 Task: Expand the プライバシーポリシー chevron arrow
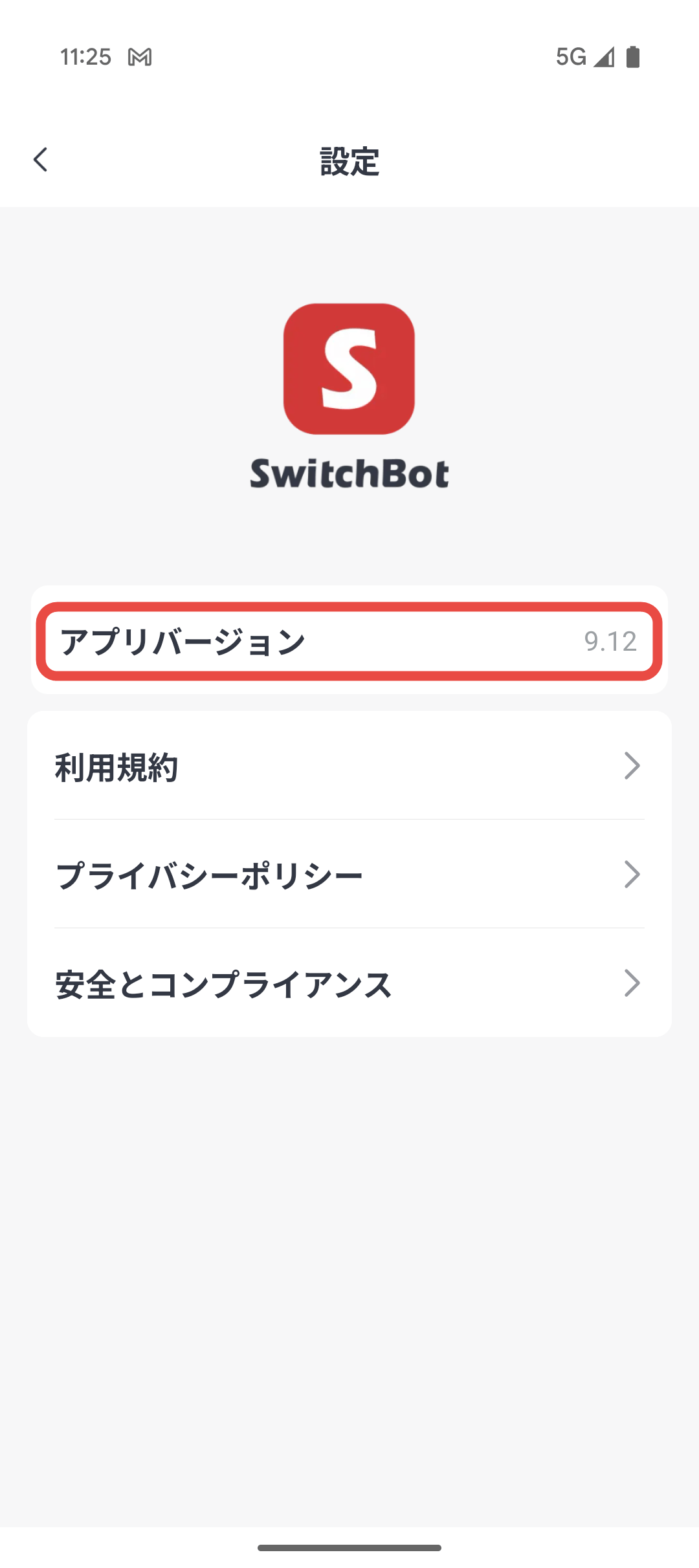[x=632, y=875]
